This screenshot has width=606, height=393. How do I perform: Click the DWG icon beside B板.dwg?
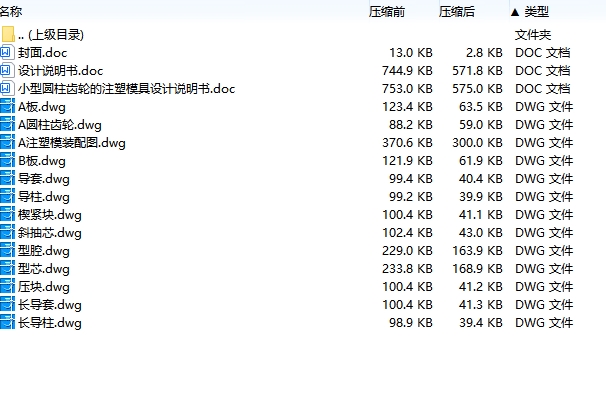pyautogui.click(x=7, y=161)
